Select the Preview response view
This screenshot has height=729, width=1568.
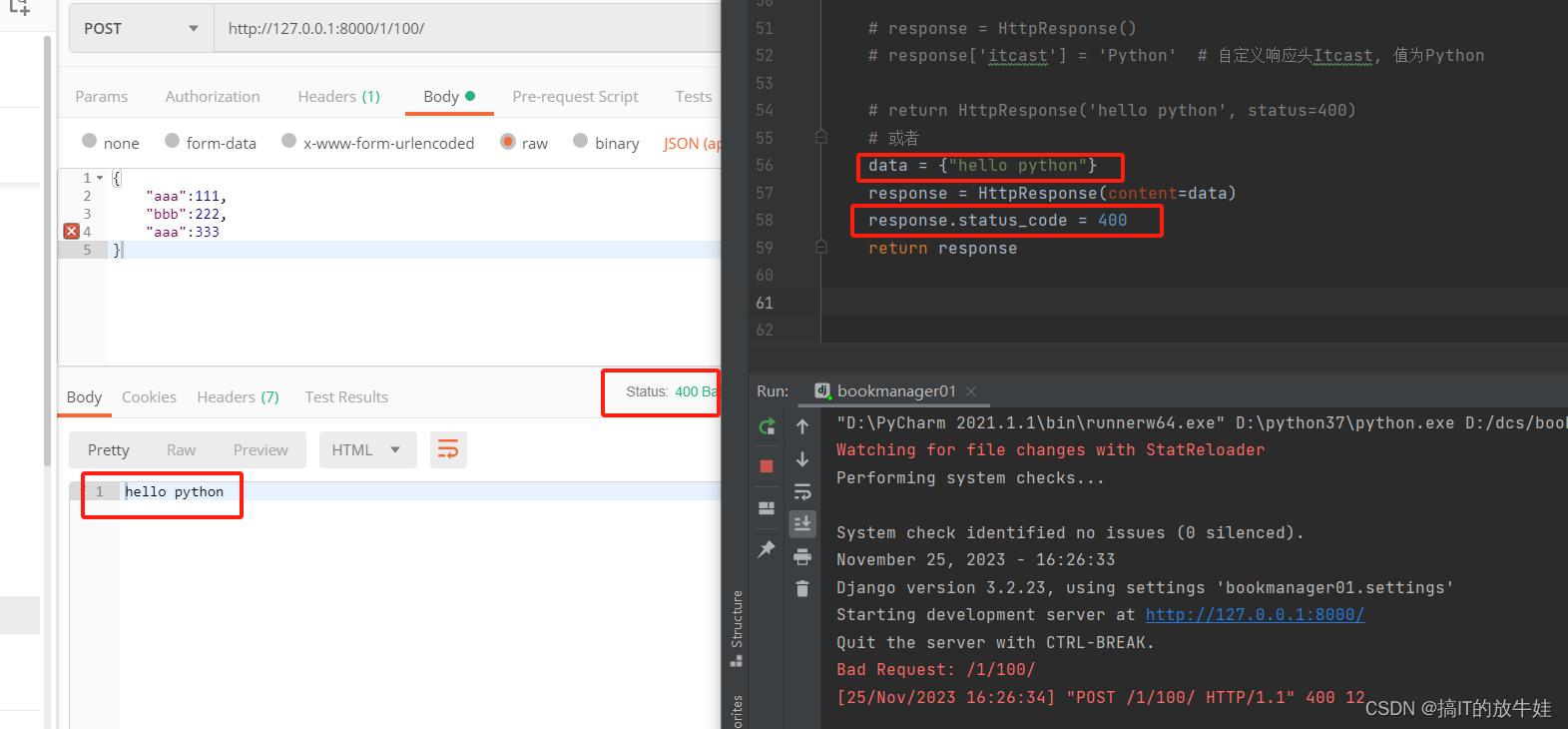(x=261, y=450)
